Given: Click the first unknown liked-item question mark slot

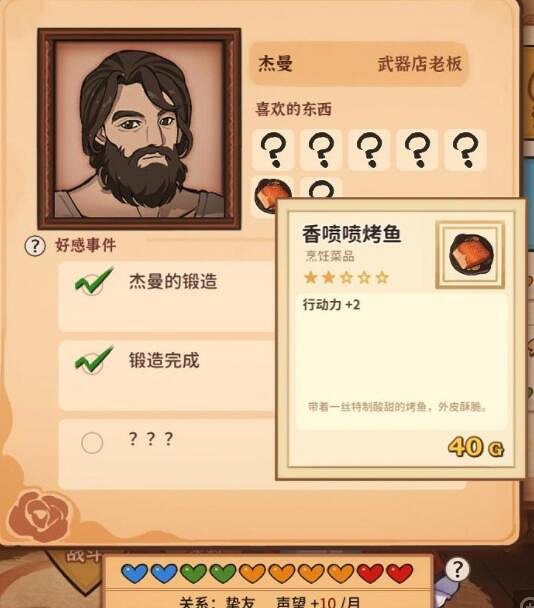Looking at the screenshot, I should [273, 150].
